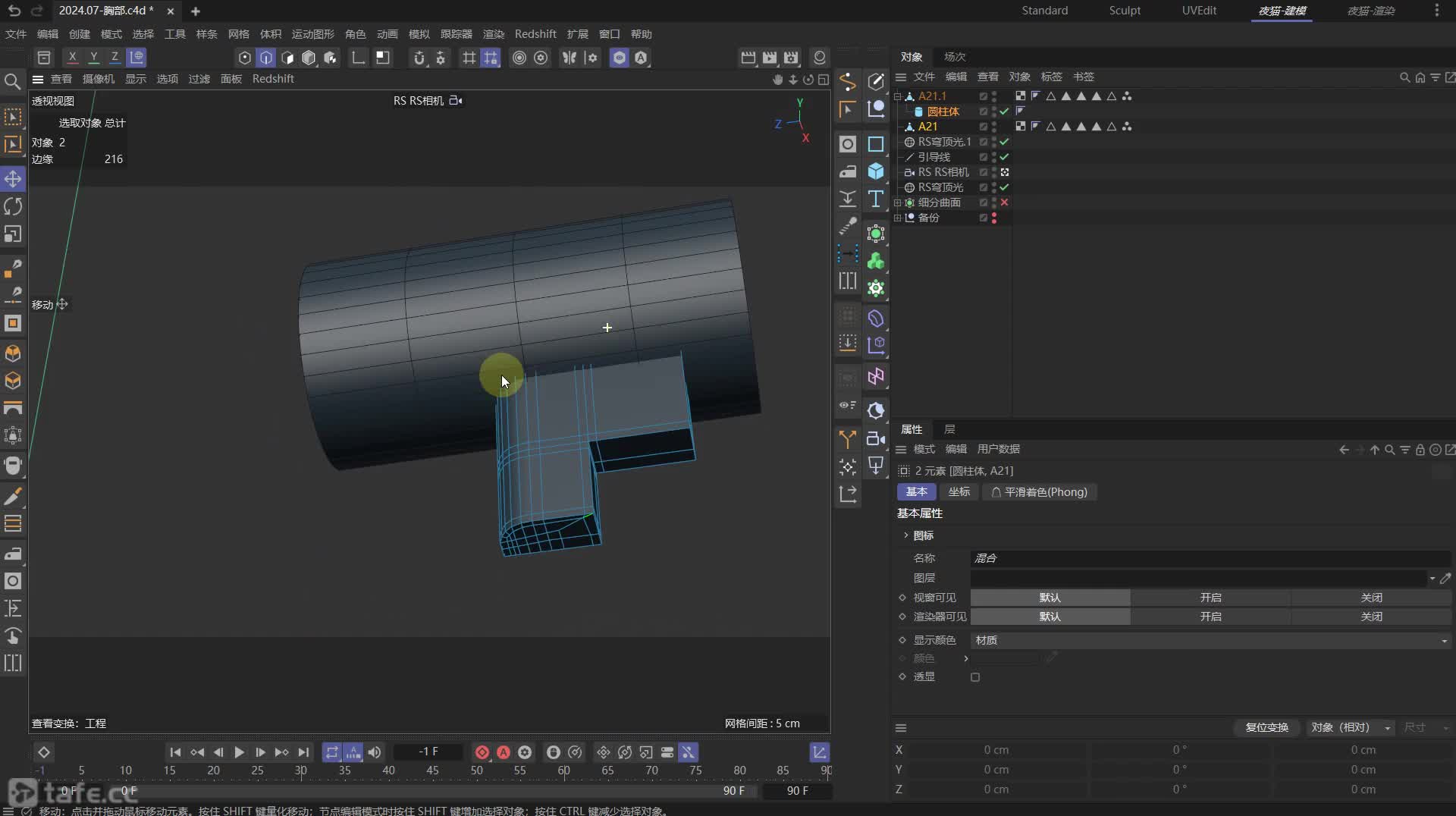Click the Cube primitive icon
The height and width of the screenshot is (816, 1456).
[x=876, y=171]
